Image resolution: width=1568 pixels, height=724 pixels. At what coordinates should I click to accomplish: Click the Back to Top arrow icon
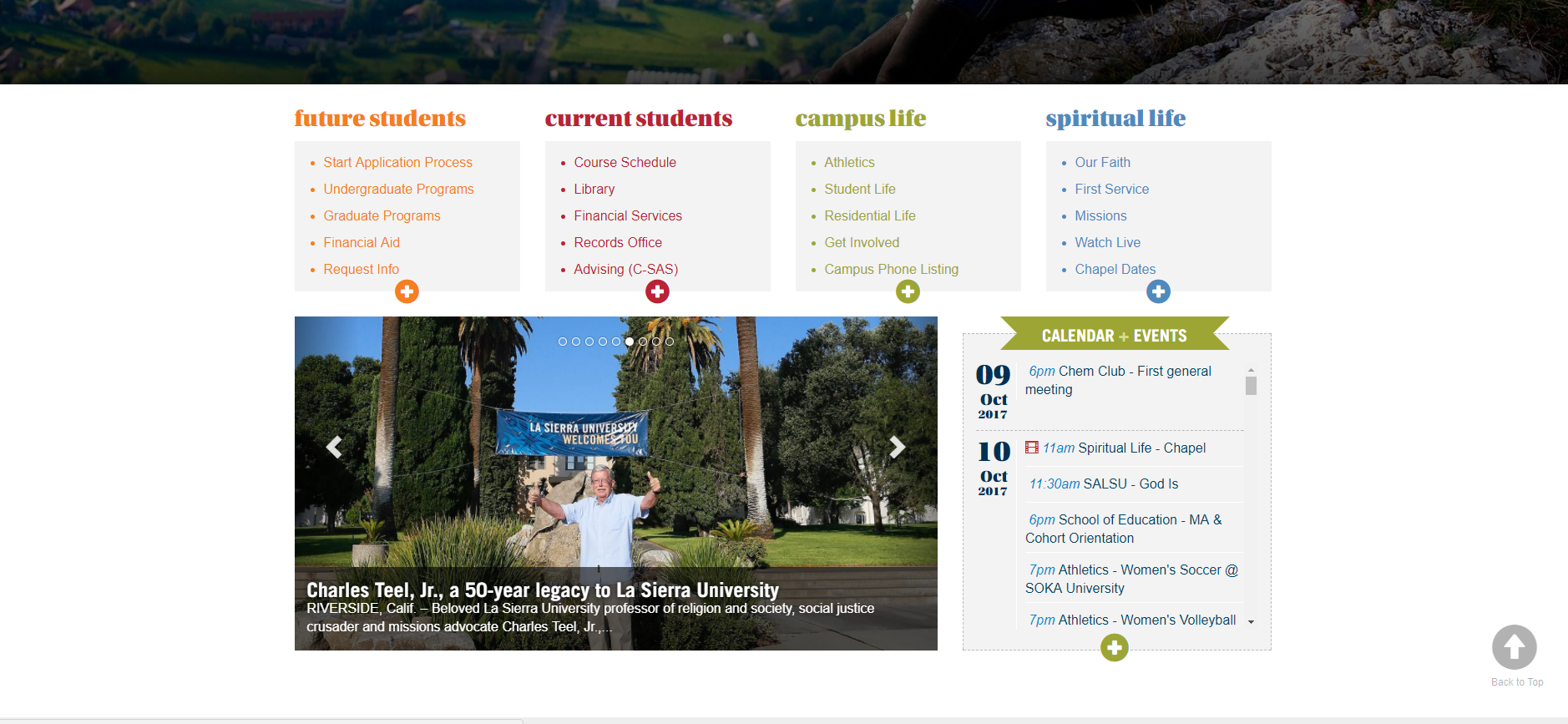tap(1514, 647)
